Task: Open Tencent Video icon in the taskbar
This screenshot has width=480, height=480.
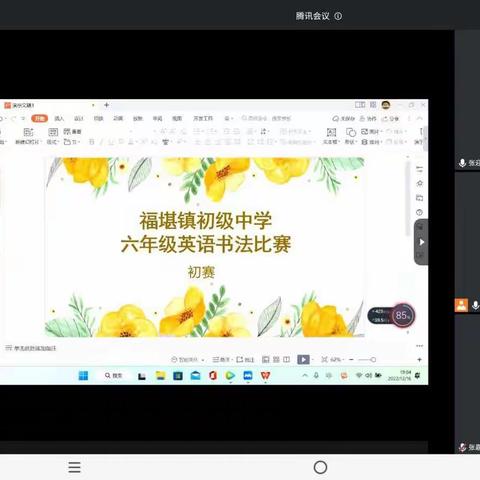Action: [x=230, y=376]
